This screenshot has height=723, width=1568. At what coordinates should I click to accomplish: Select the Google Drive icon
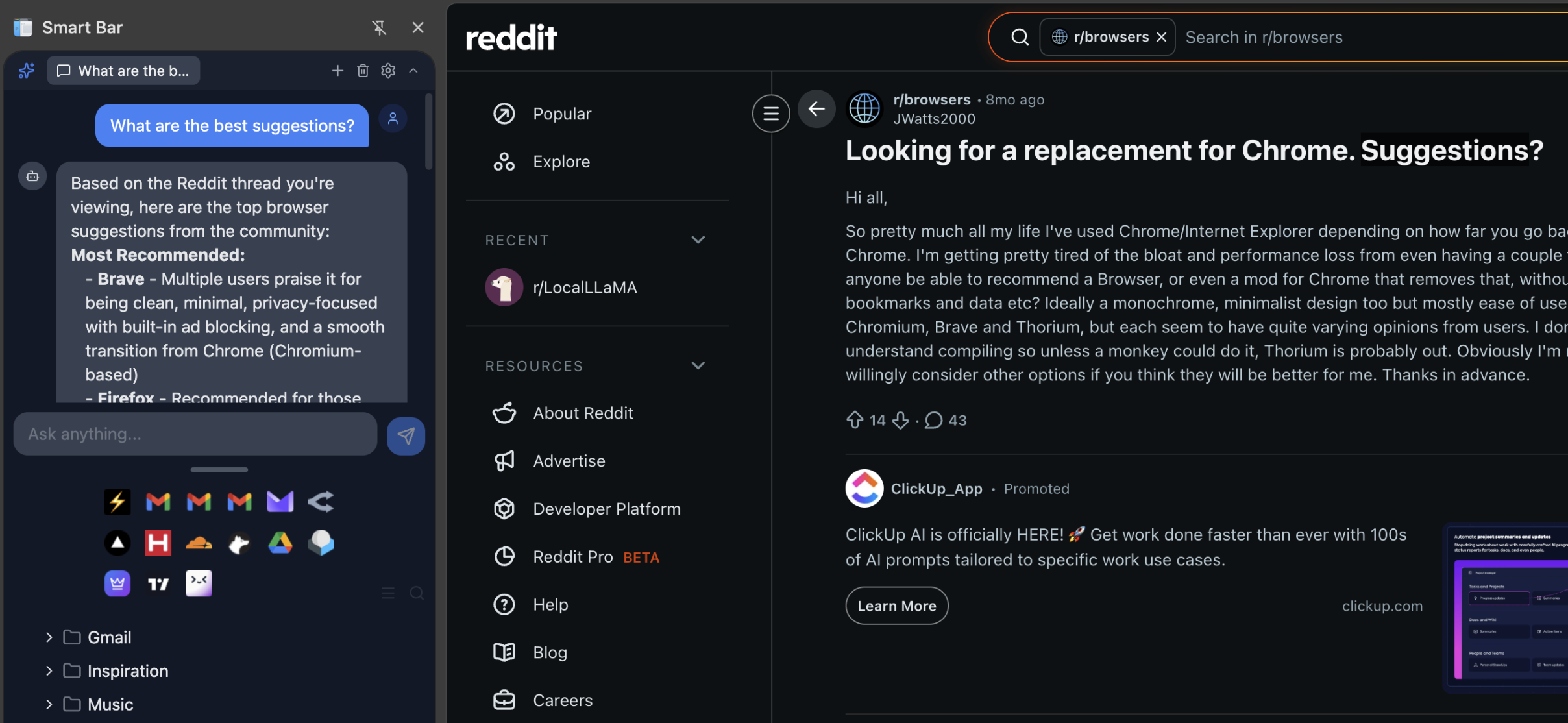279,542
